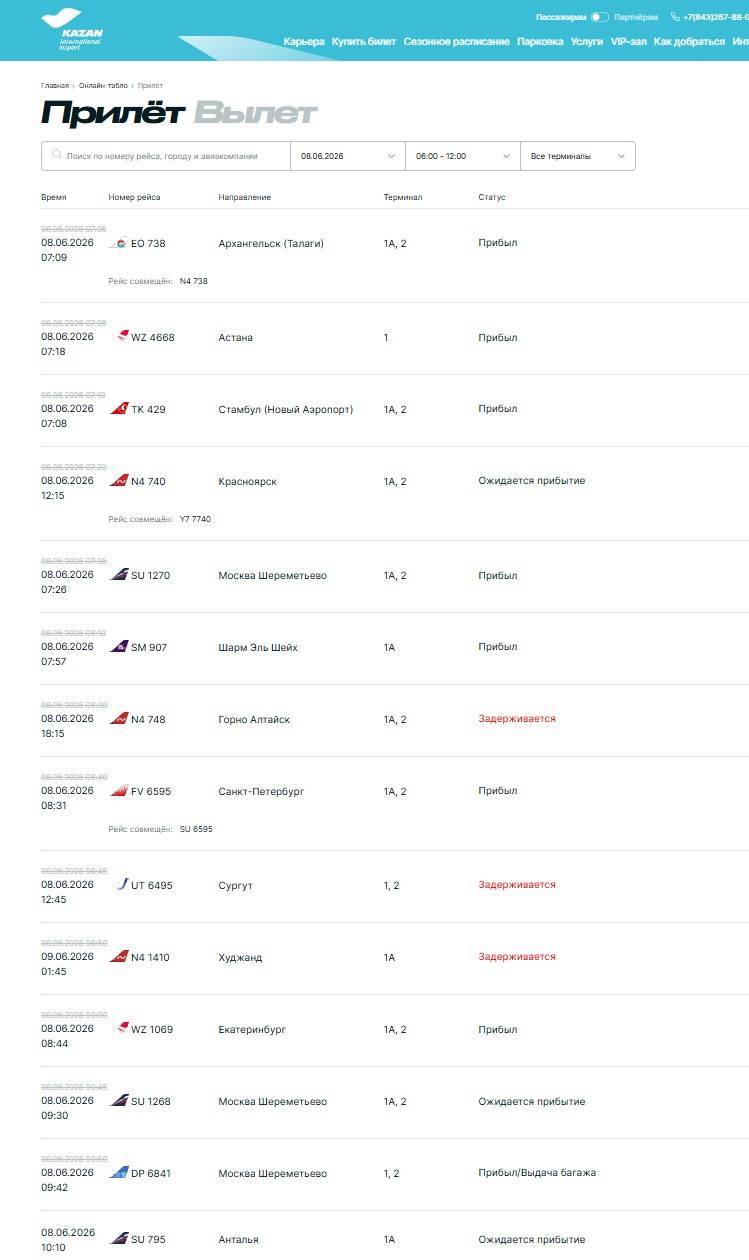Click the phone icon in header

[675, 17]
